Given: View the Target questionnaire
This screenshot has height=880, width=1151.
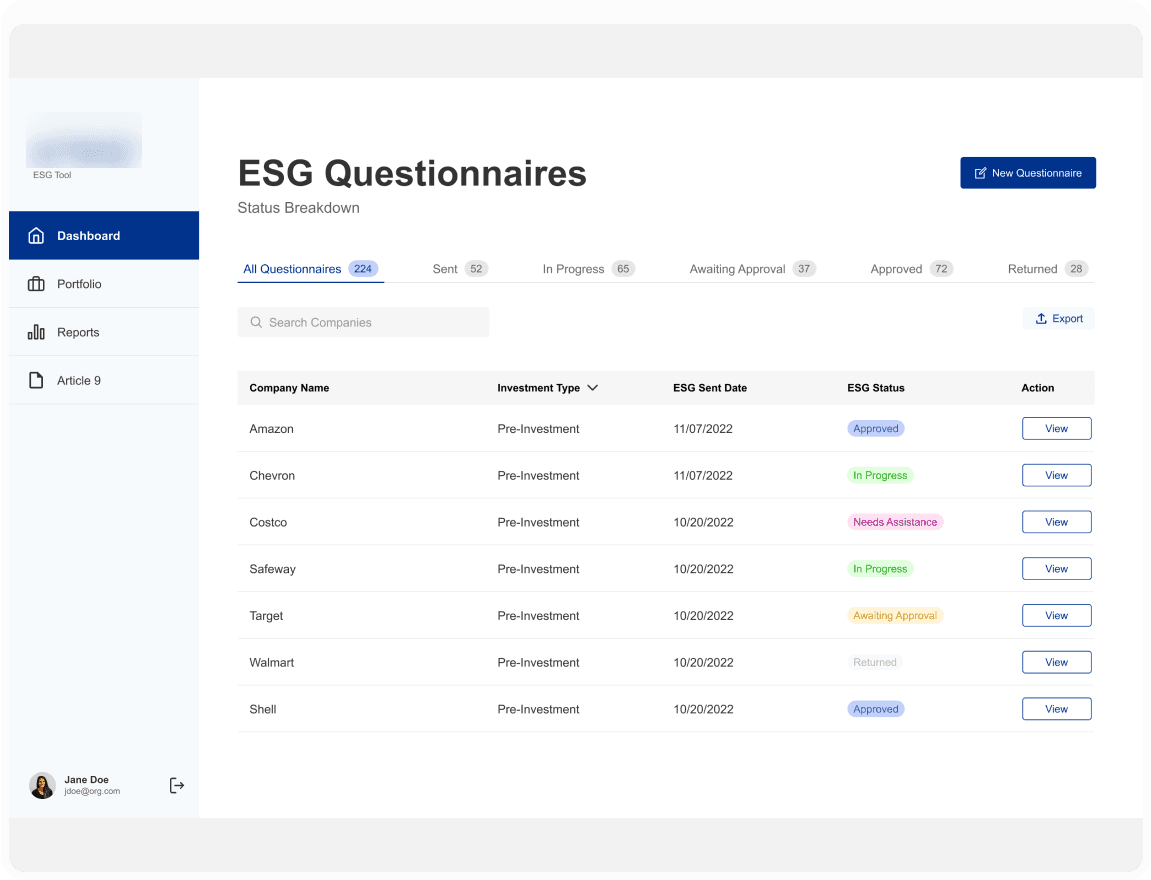Looking at the screenshot, I should (x=1056, y=615).
